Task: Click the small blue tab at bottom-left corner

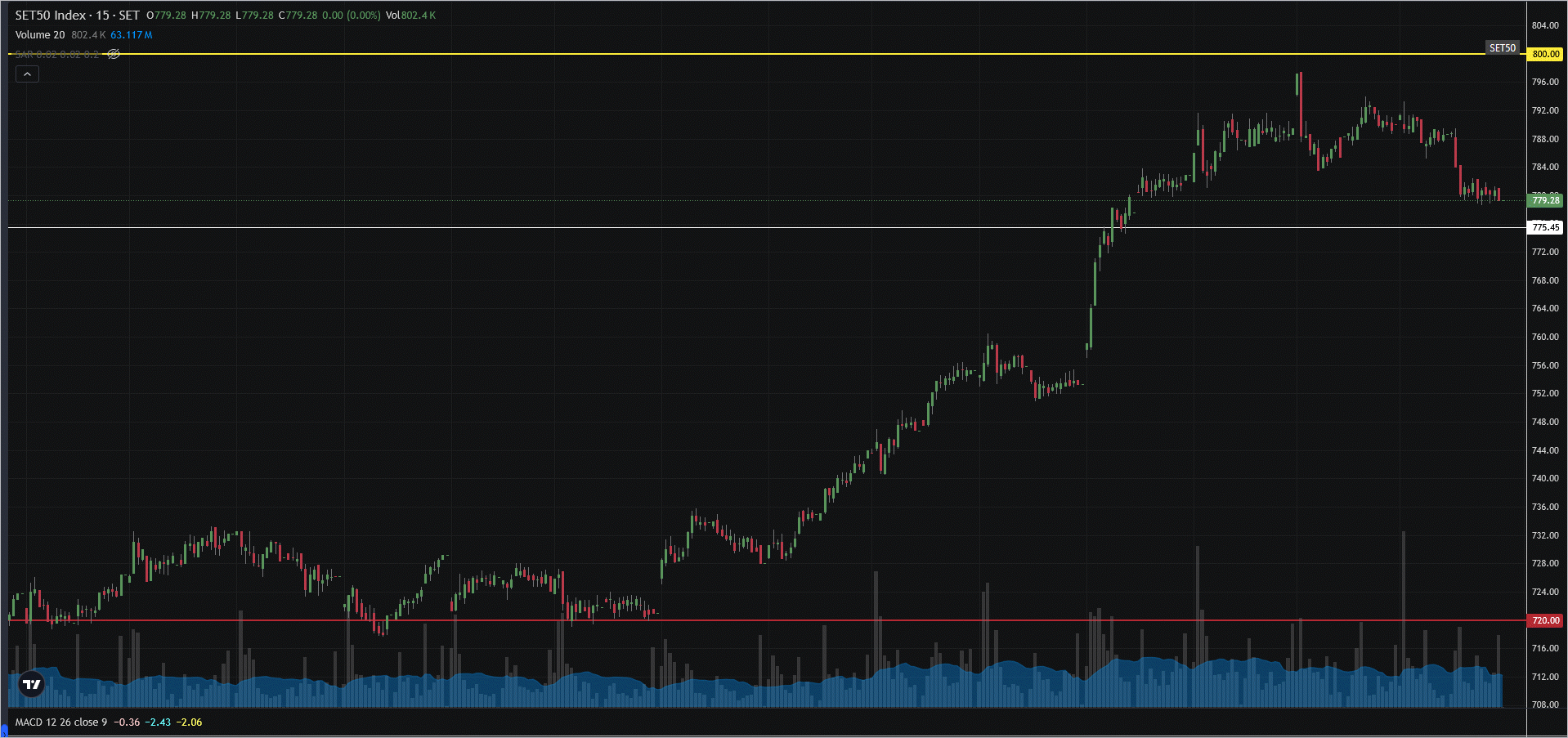Action: coord(4,732)
